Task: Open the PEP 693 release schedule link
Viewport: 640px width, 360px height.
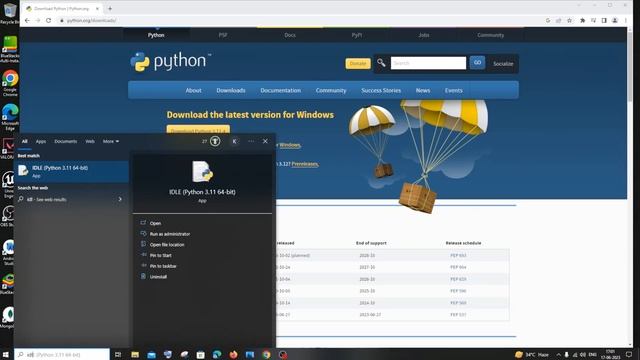Action: [458, 255]
